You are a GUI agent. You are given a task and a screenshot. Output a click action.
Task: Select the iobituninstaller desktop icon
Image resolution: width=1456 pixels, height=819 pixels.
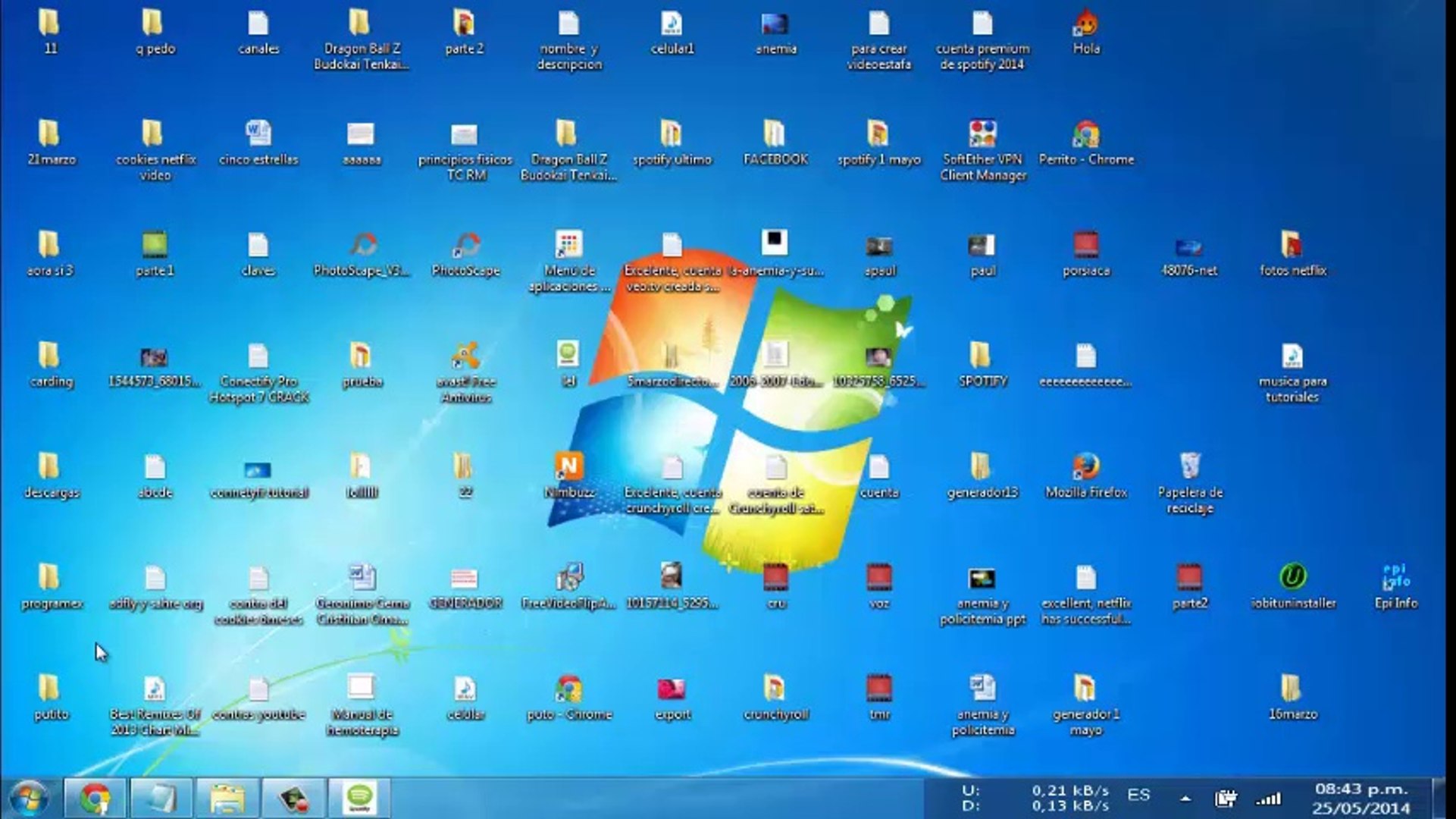click(x=1292, y=586)
